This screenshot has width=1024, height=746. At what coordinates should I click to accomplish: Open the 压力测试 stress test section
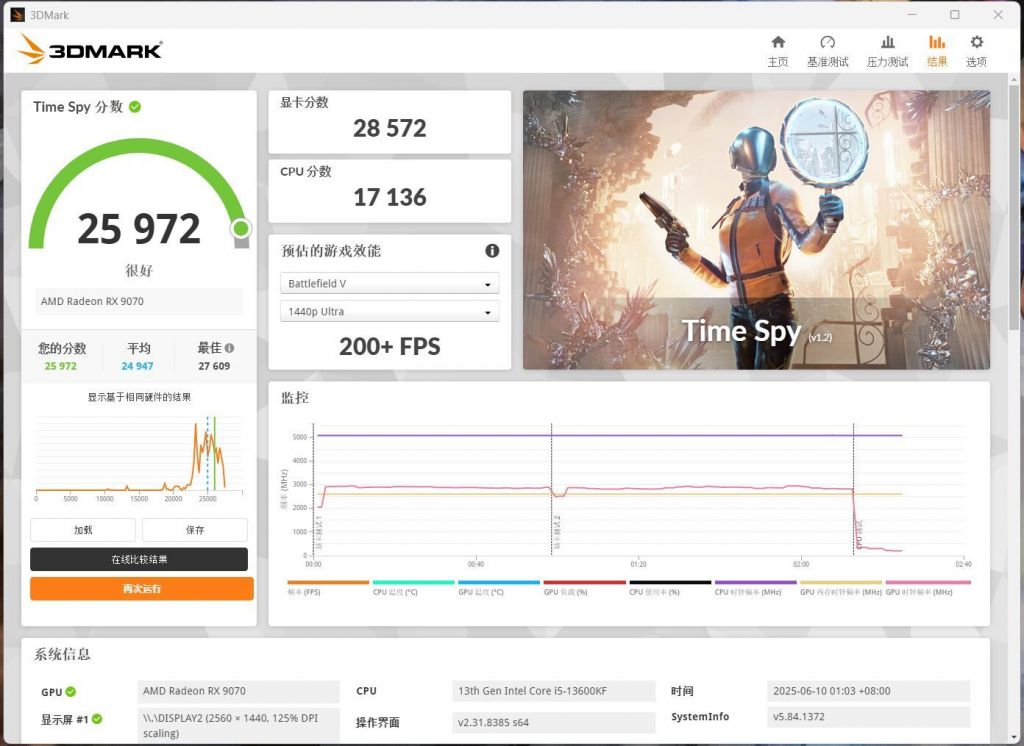click(x=886, y=48)
